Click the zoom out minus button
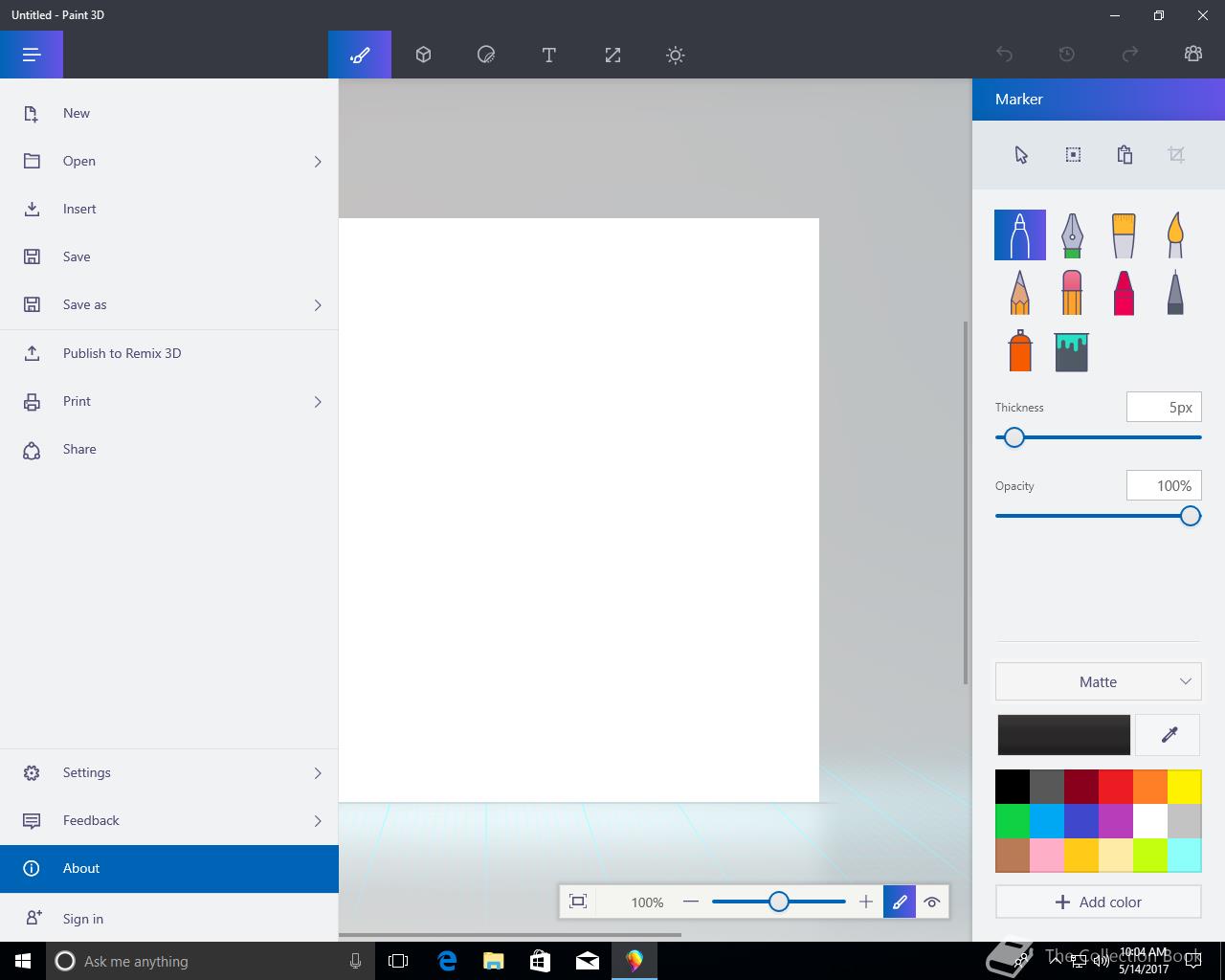This screenshot has width=1225, height=980. (691, 902)
